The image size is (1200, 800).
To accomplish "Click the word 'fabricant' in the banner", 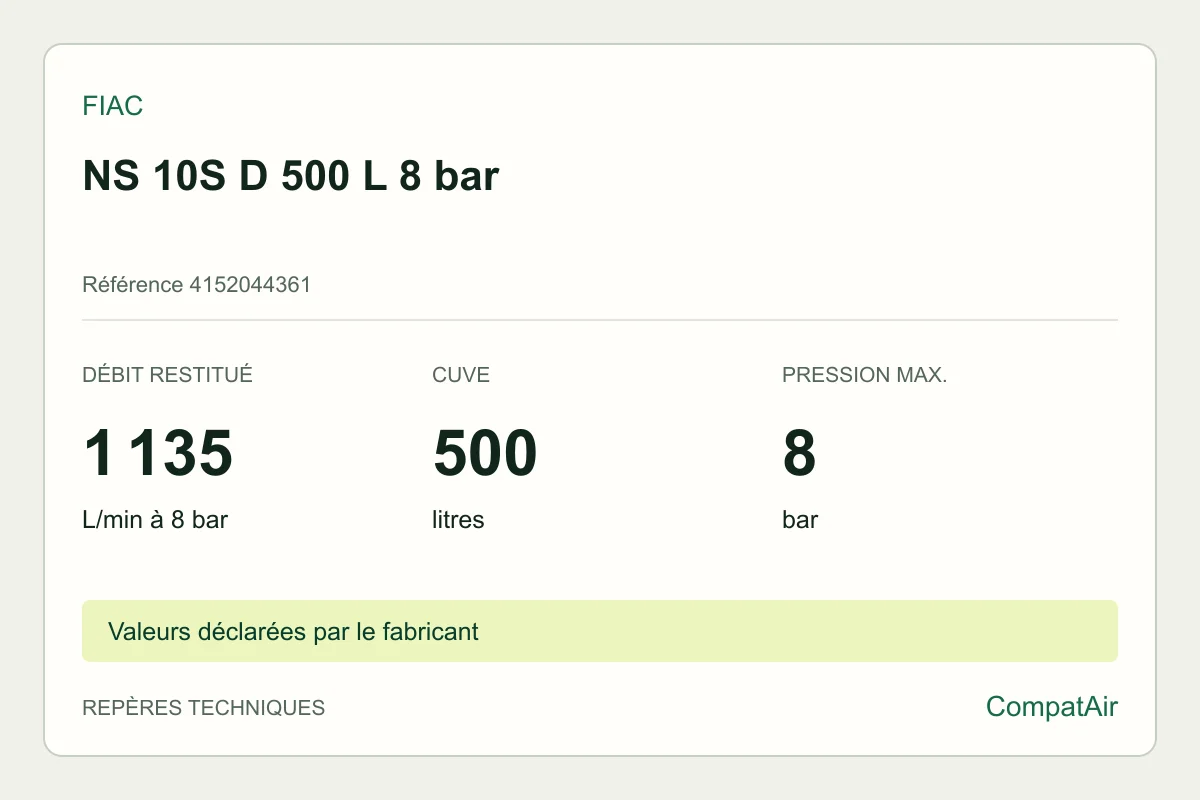I will pos(433,632).
